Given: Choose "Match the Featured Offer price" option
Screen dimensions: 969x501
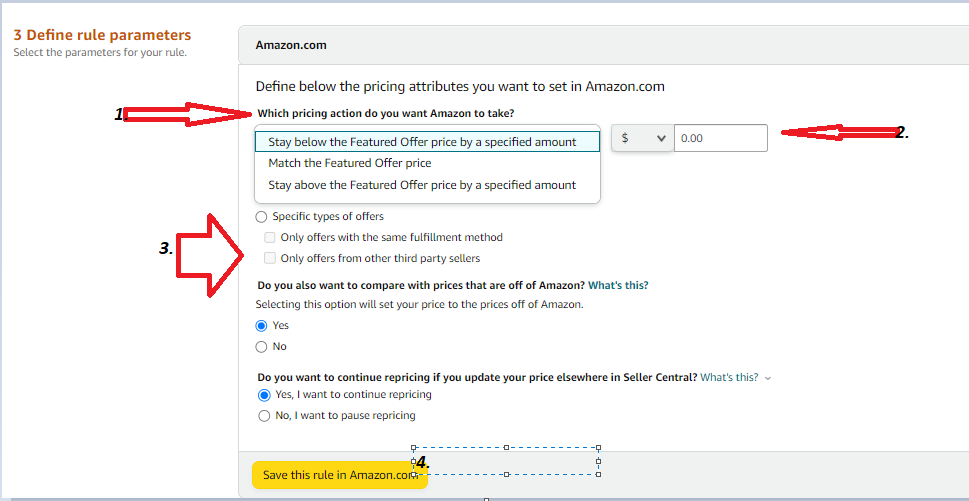Looking at the screenshot, I should pos(349,163).
